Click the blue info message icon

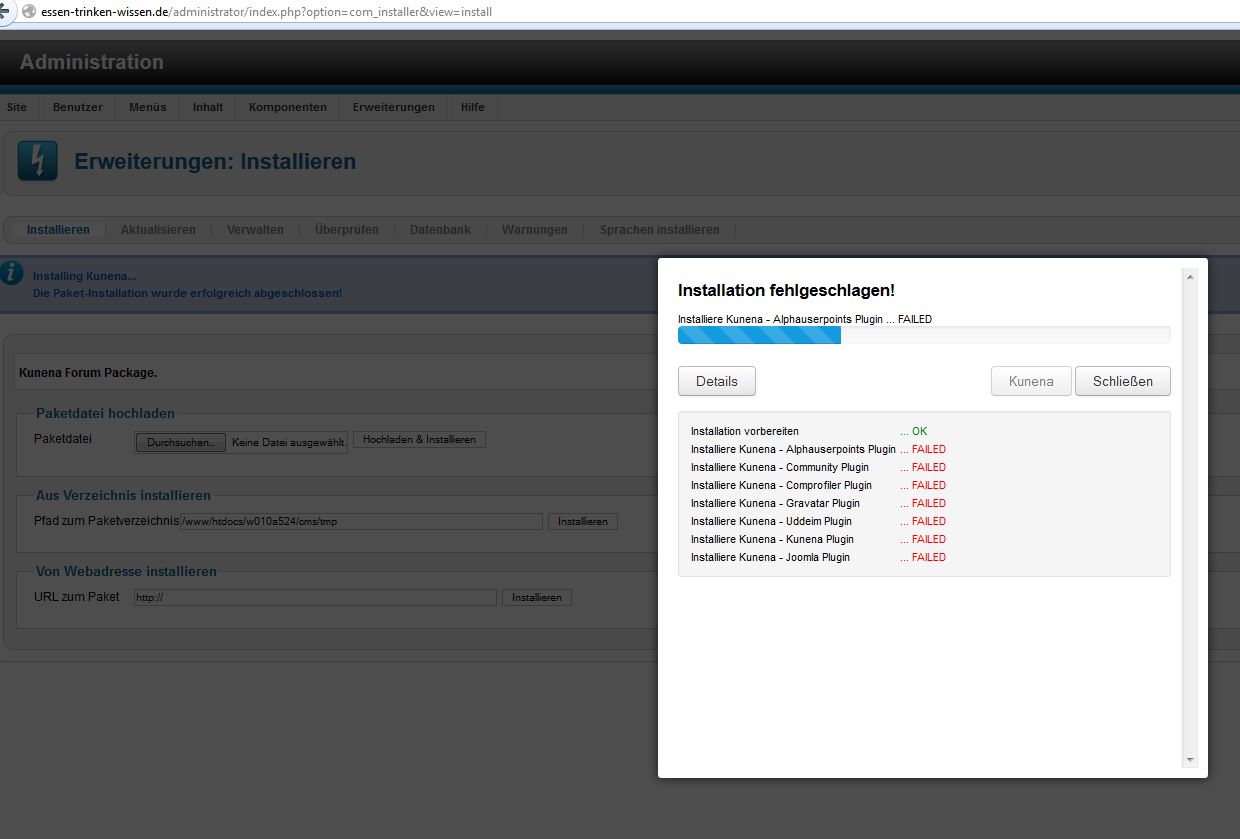(11, 273)
